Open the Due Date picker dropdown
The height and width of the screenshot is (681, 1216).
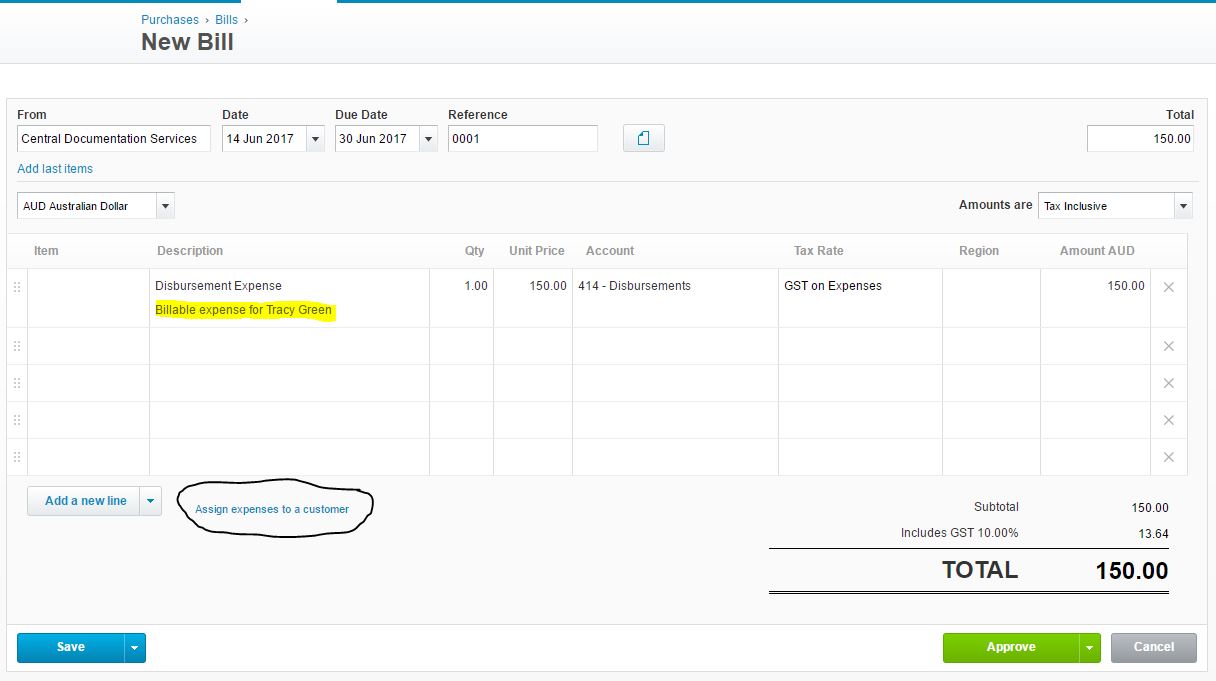pyautogui.click(x=428, y=139)
